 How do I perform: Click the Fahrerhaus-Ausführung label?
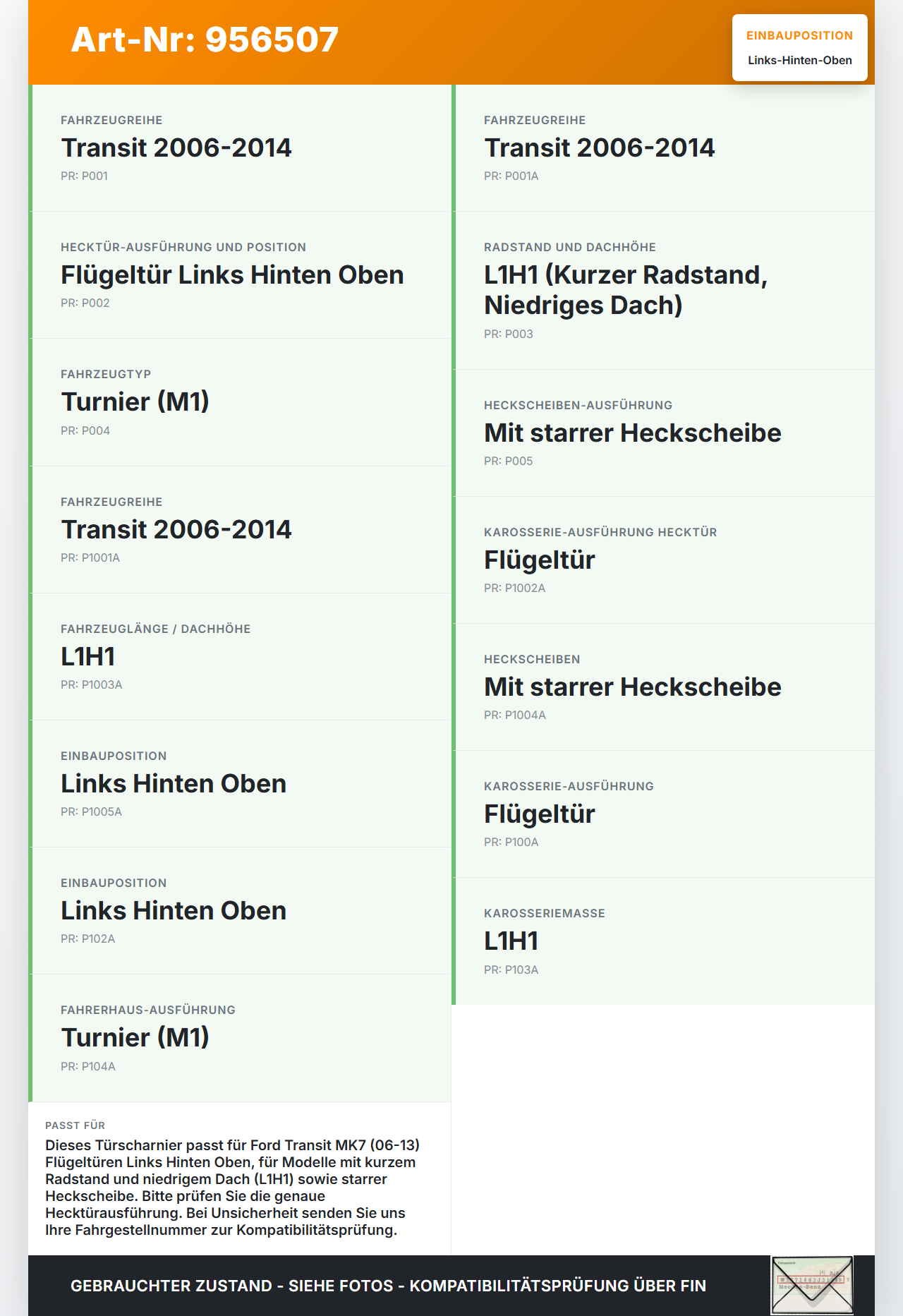point(148,1010)
